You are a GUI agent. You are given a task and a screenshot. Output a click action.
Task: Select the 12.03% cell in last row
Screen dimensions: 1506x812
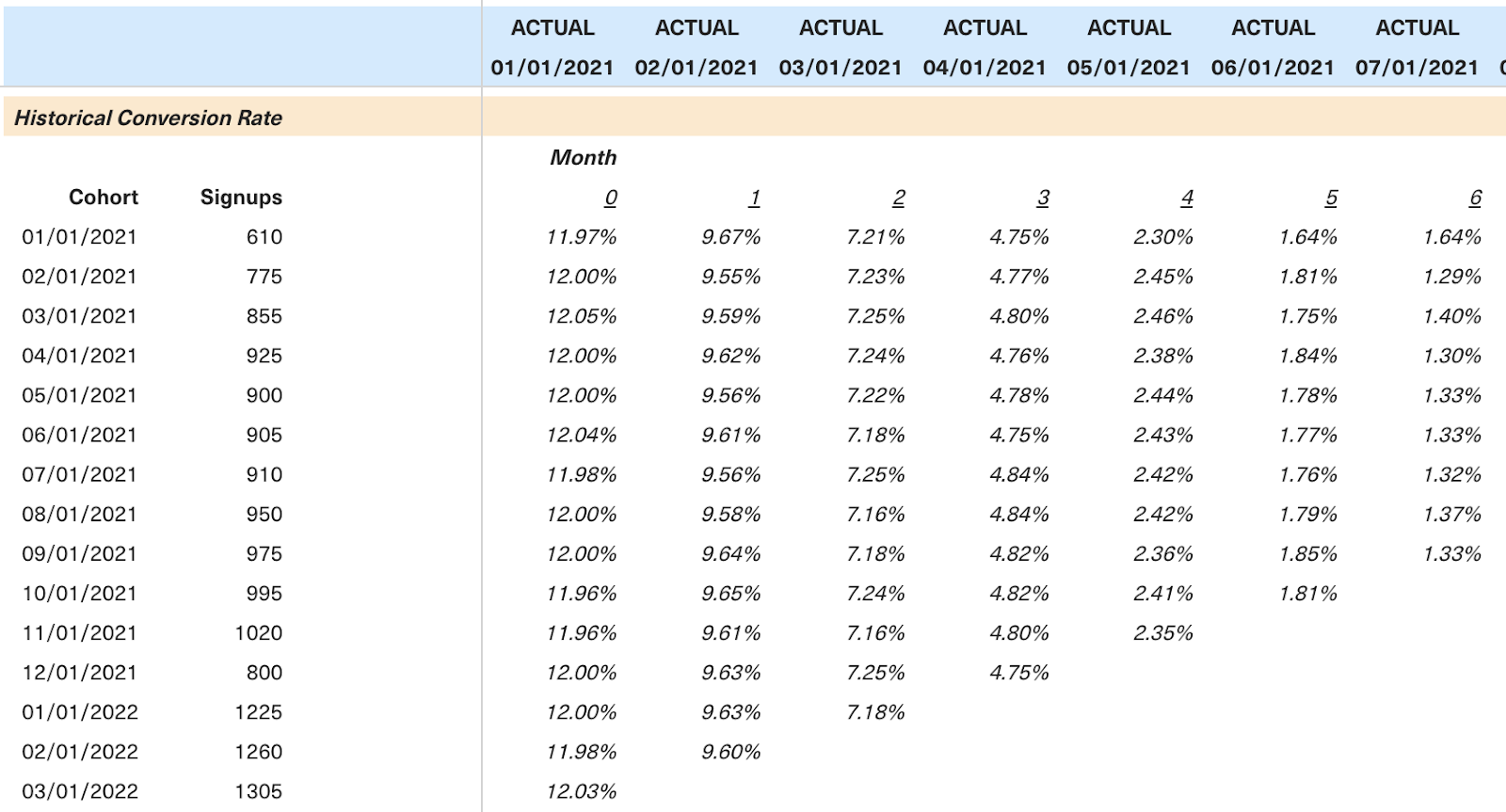point(582,791)
